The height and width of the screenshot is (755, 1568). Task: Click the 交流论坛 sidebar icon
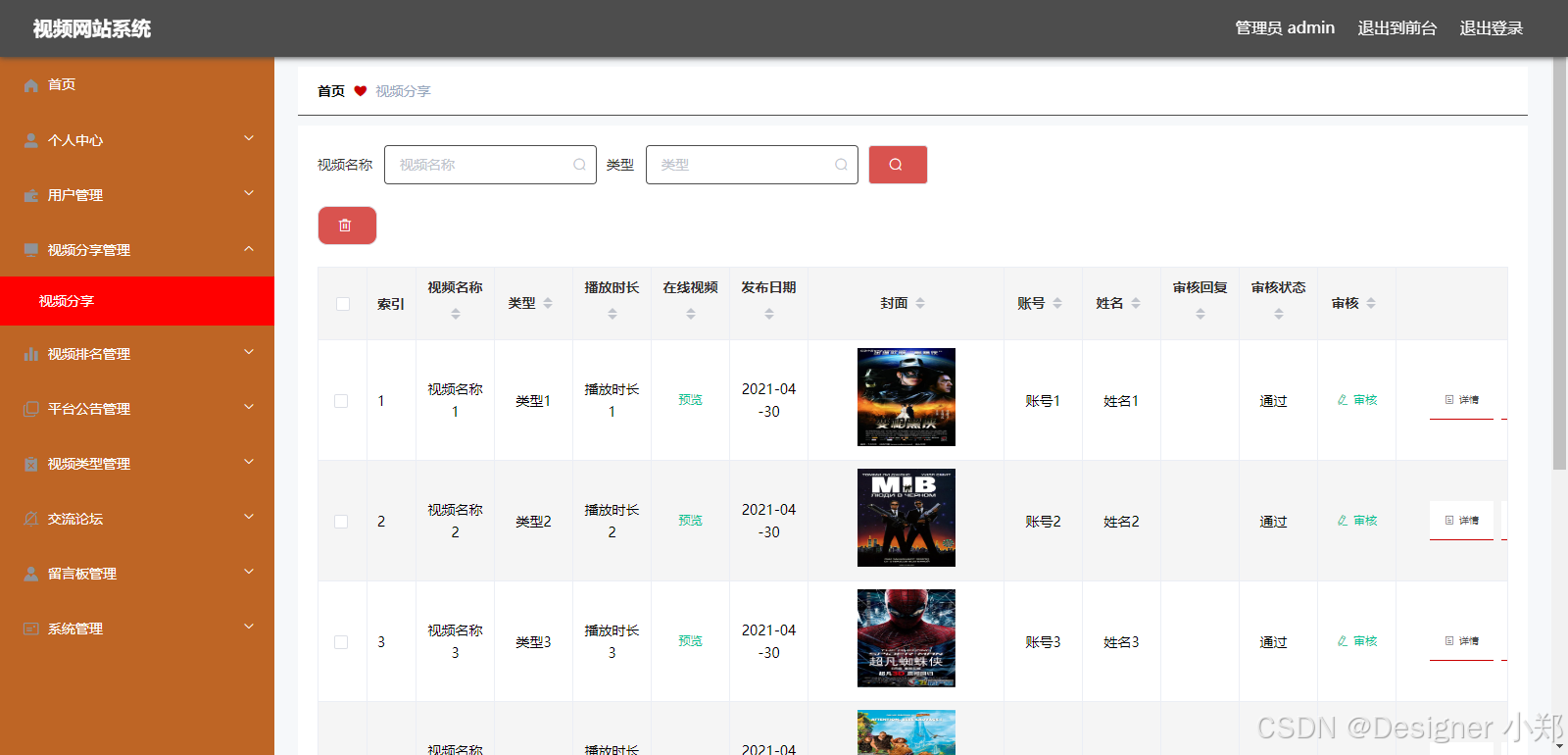[x=31, y=519]
